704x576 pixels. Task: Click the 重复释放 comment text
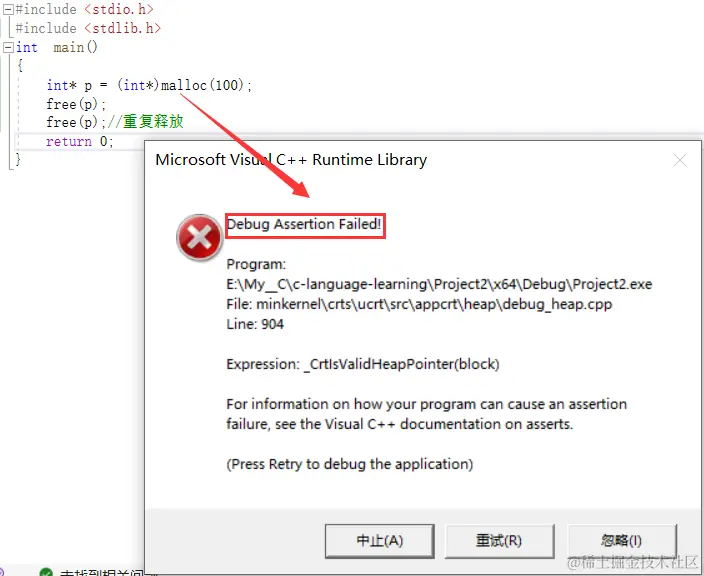click(153, 122)
